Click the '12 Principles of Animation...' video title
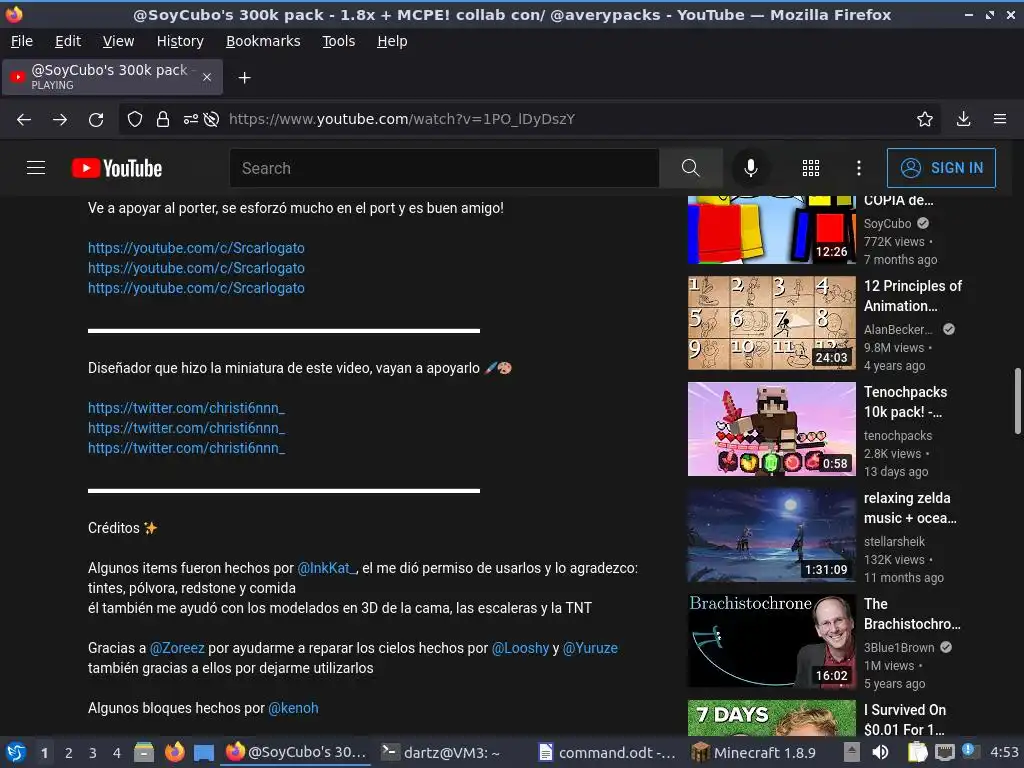Viewport: 1024px width, 768px height. (x=913, y=296)
